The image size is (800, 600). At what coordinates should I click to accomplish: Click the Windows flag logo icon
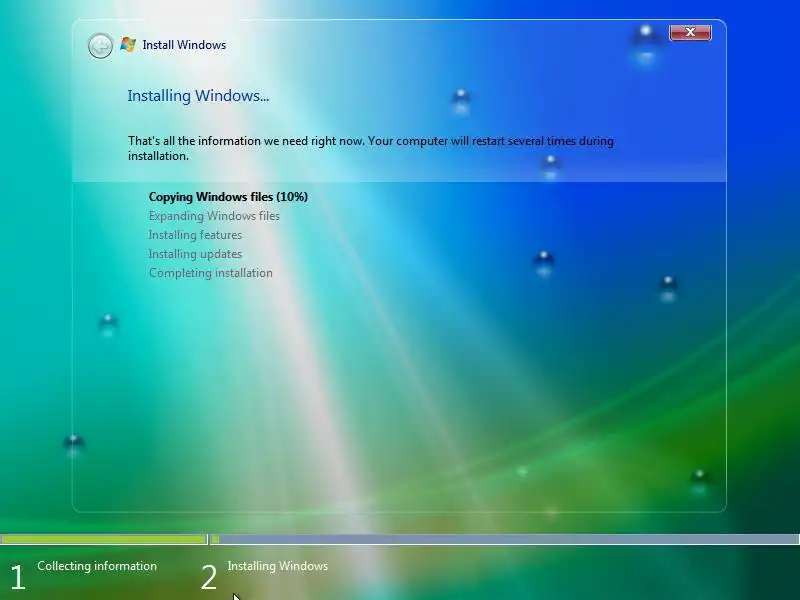pyautogui.click(x=128, y=45)
